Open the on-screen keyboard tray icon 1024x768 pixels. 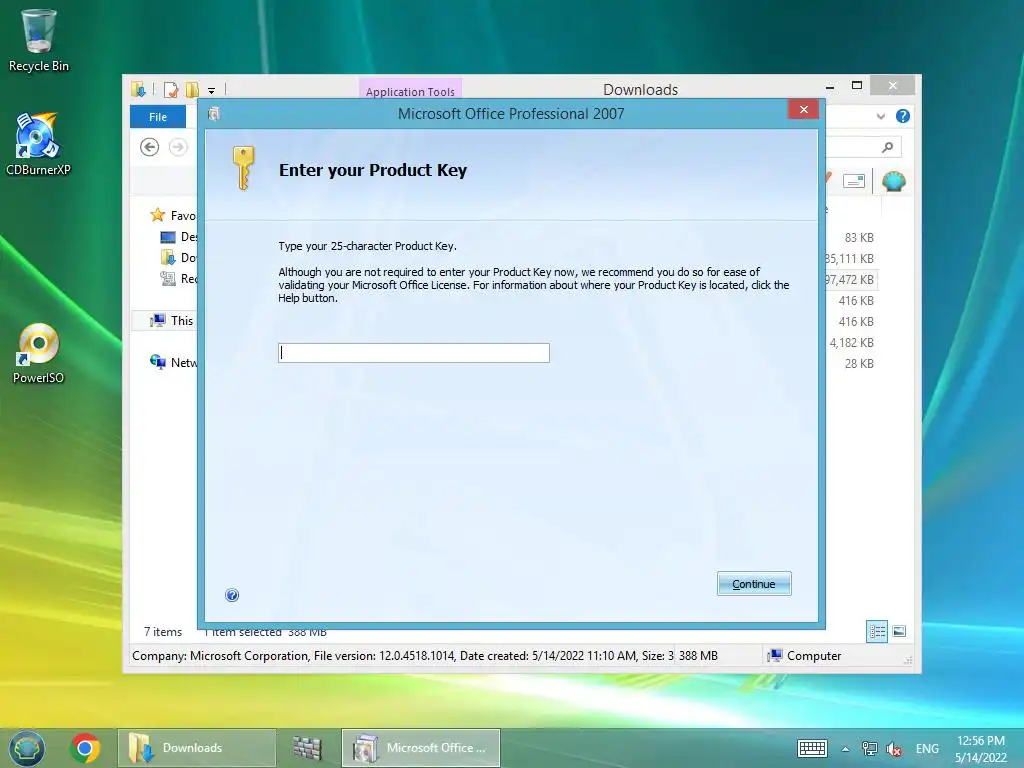pyautogui.click(x=812, y=748)
